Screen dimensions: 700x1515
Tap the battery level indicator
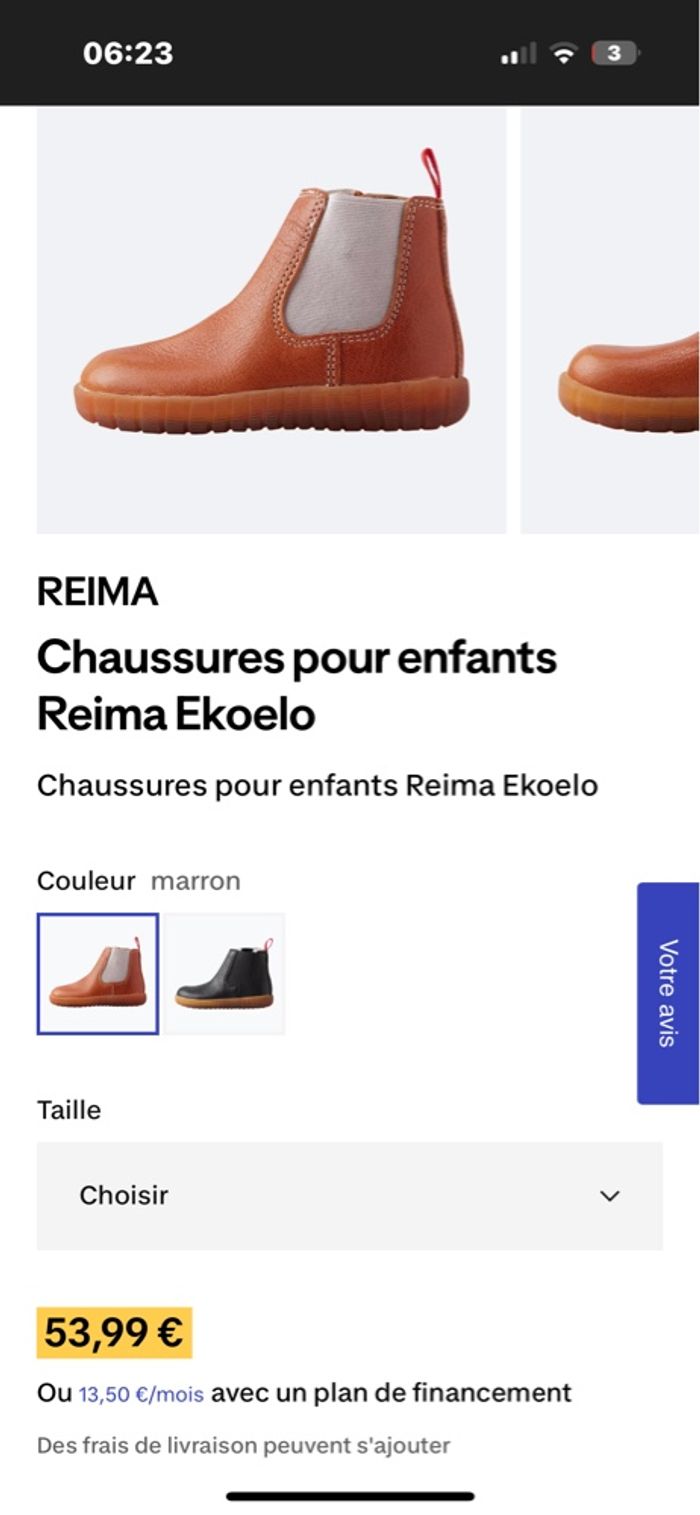click(x=615, y=54)
